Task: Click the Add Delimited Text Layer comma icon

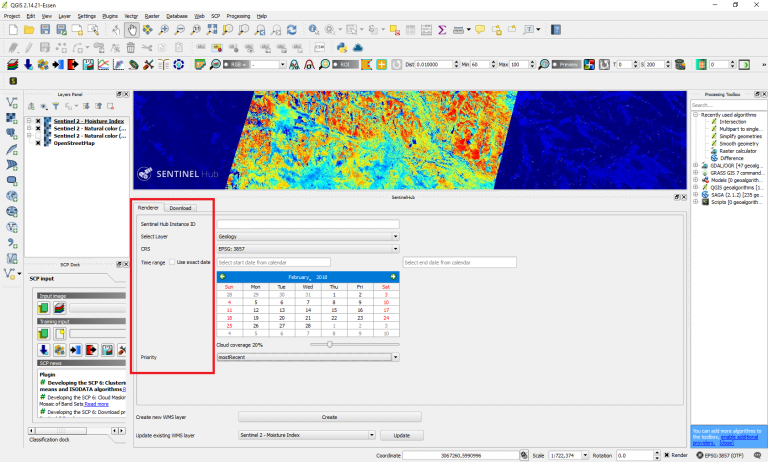Action: point(12,243)
